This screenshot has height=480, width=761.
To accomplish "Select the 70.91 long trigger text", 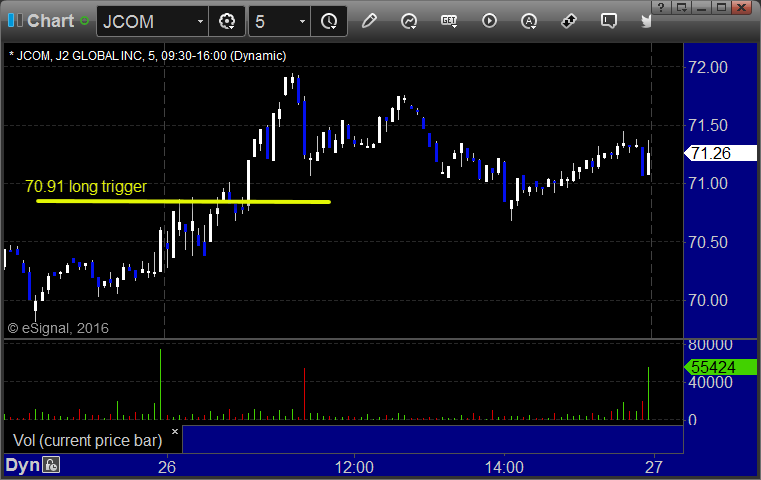I will 86,186.
